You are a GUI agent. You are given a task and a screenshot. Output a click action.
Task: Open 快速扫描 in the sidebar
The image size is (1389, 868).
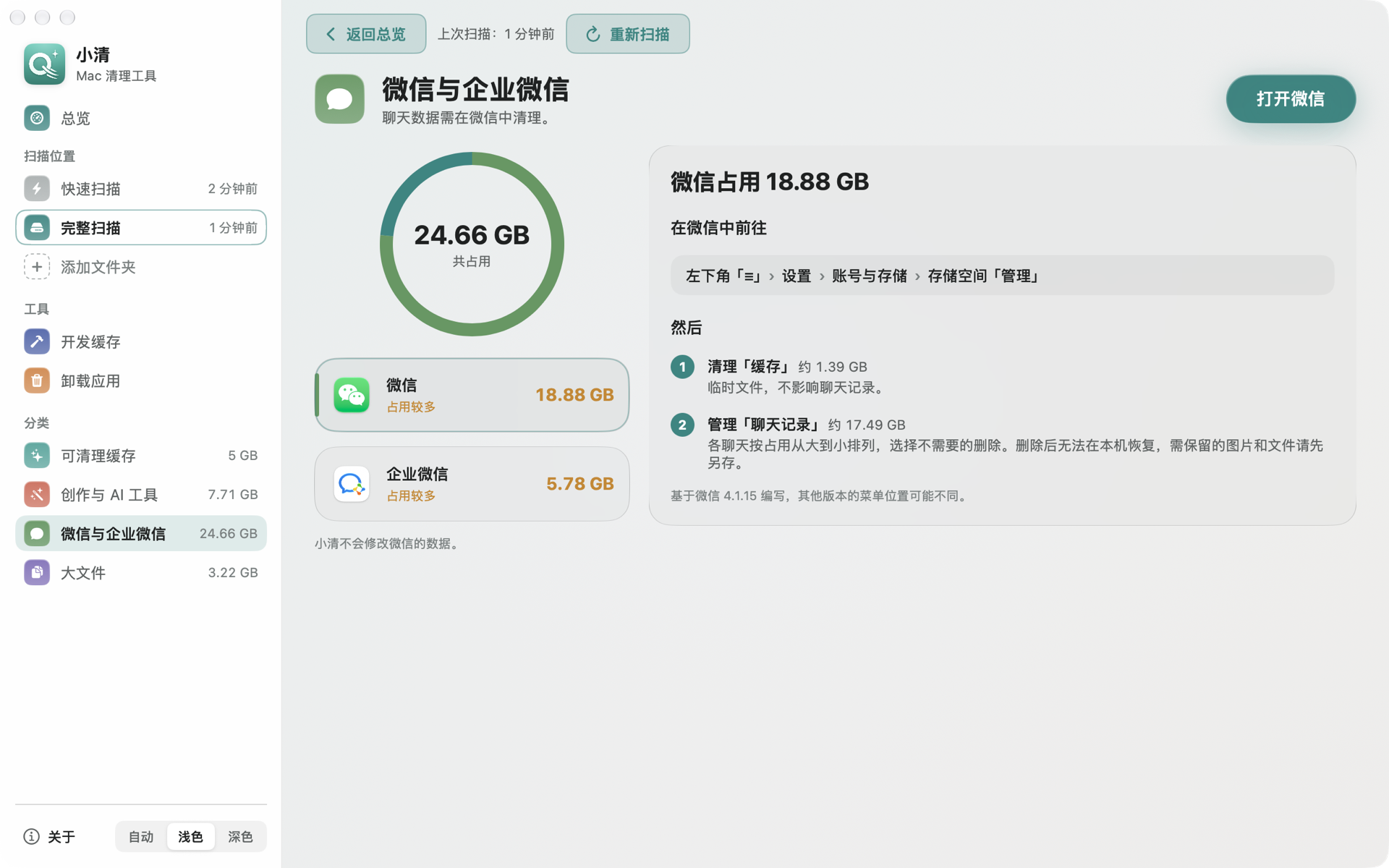[x=141, y=189]
